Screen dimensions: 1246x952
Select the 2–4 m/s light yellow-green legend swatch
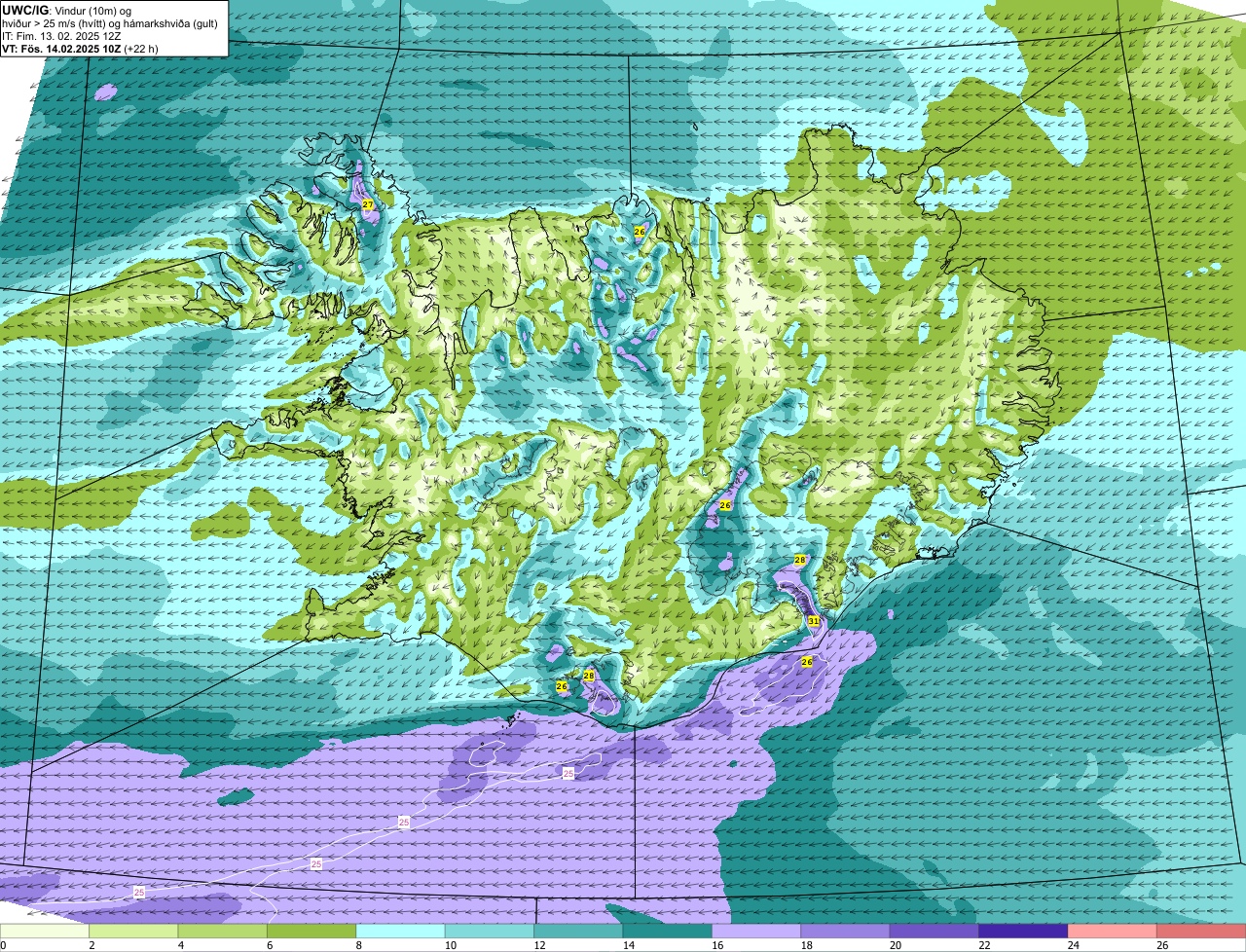tap(133, 932)
